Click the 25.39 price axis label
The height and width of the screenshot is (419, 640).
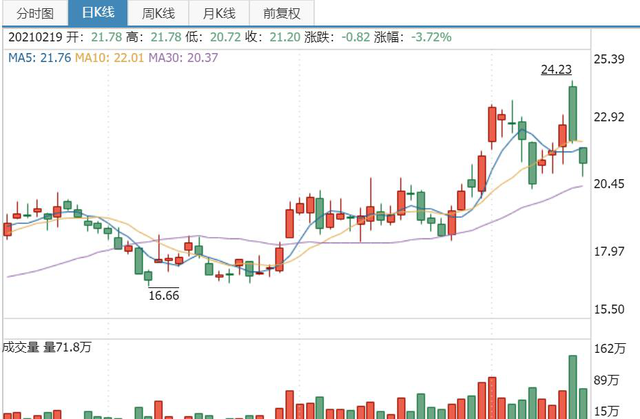pyautogui.click(x=609, y=59)
